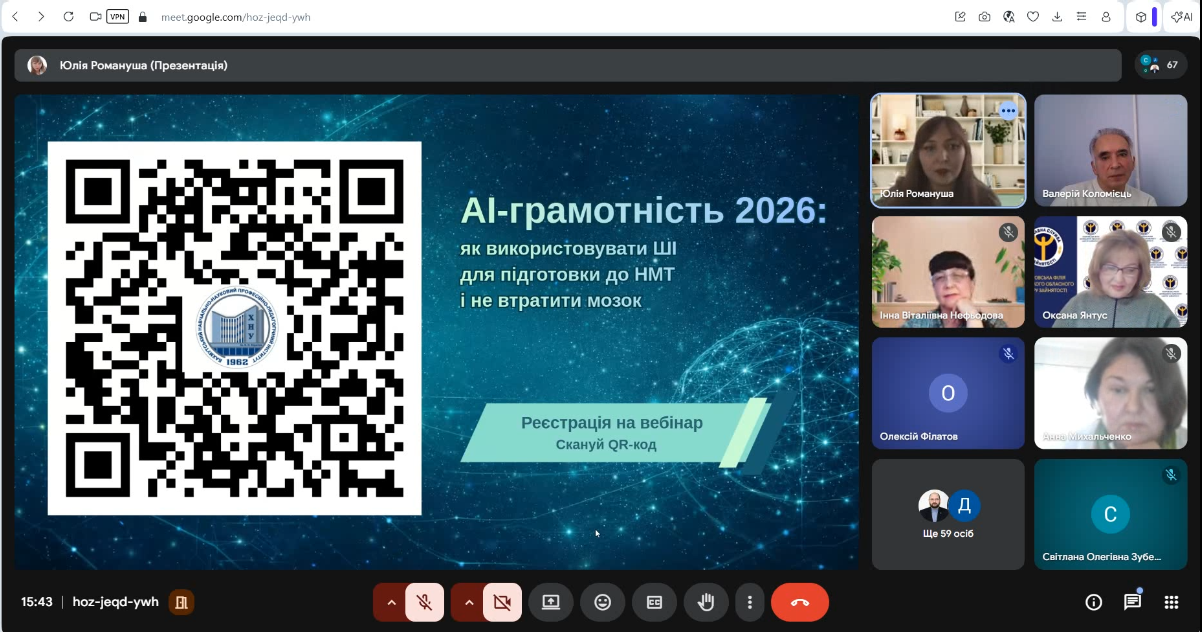Click the VPN badge in the address bar
This screenshot has width=1202, height=632.
pyautogui.click(x=117, y=17)
